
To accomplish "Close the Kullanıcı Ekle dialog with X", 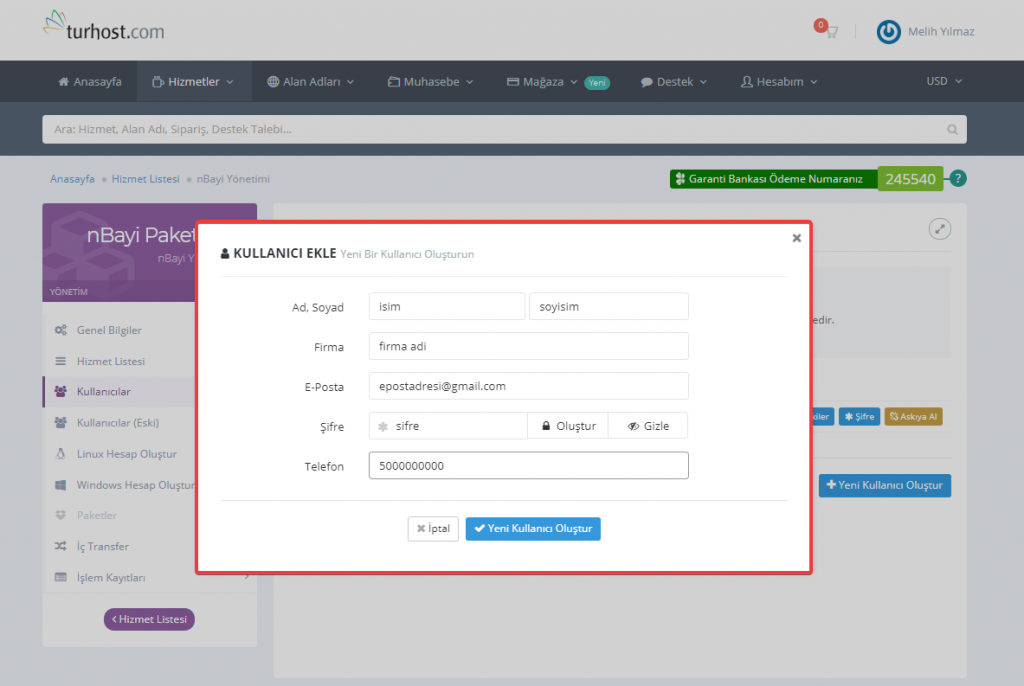I will (x=796, y=238).
